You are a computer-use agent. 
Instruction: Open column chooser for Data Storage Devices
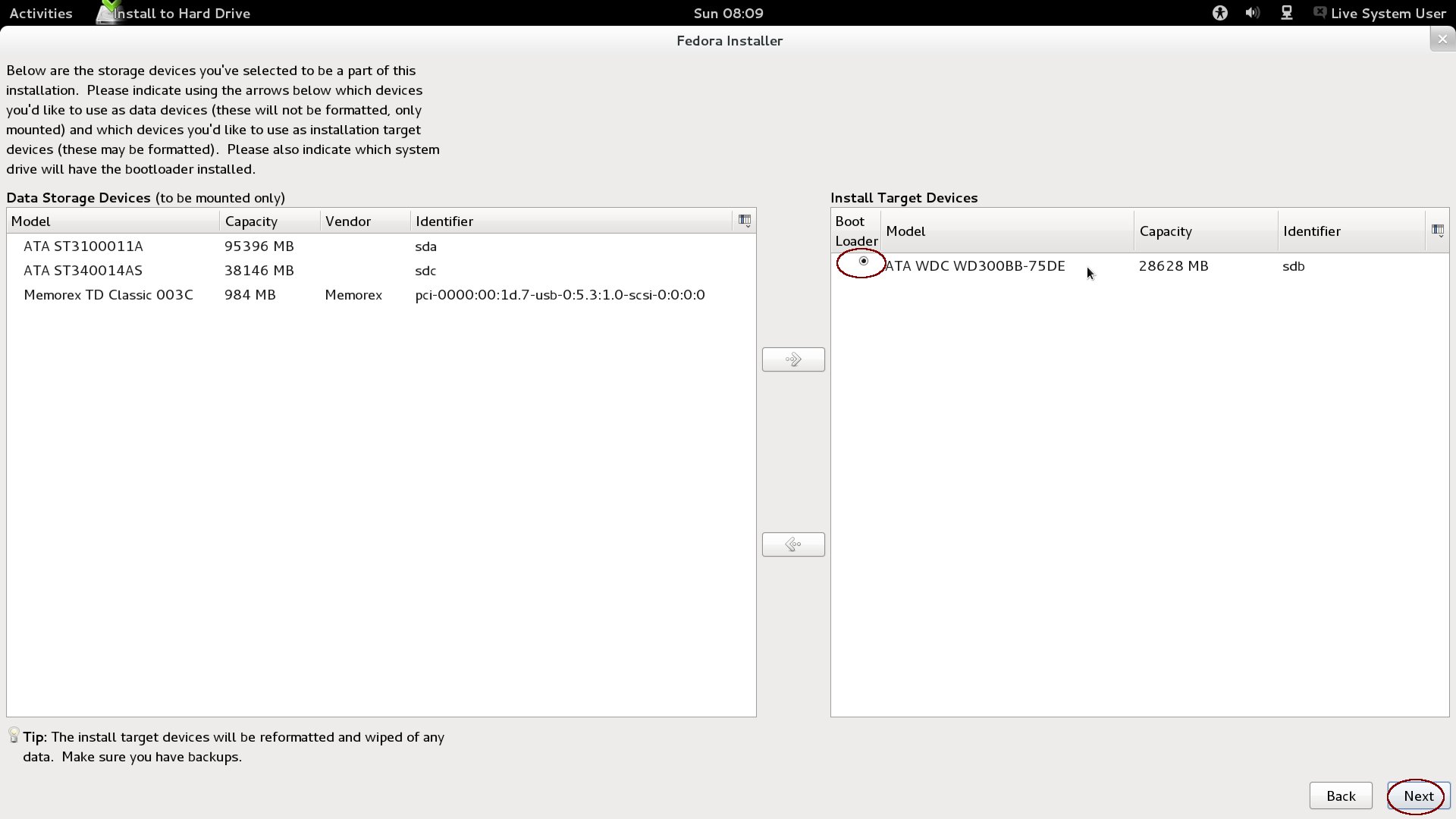(x=745, y=221)
